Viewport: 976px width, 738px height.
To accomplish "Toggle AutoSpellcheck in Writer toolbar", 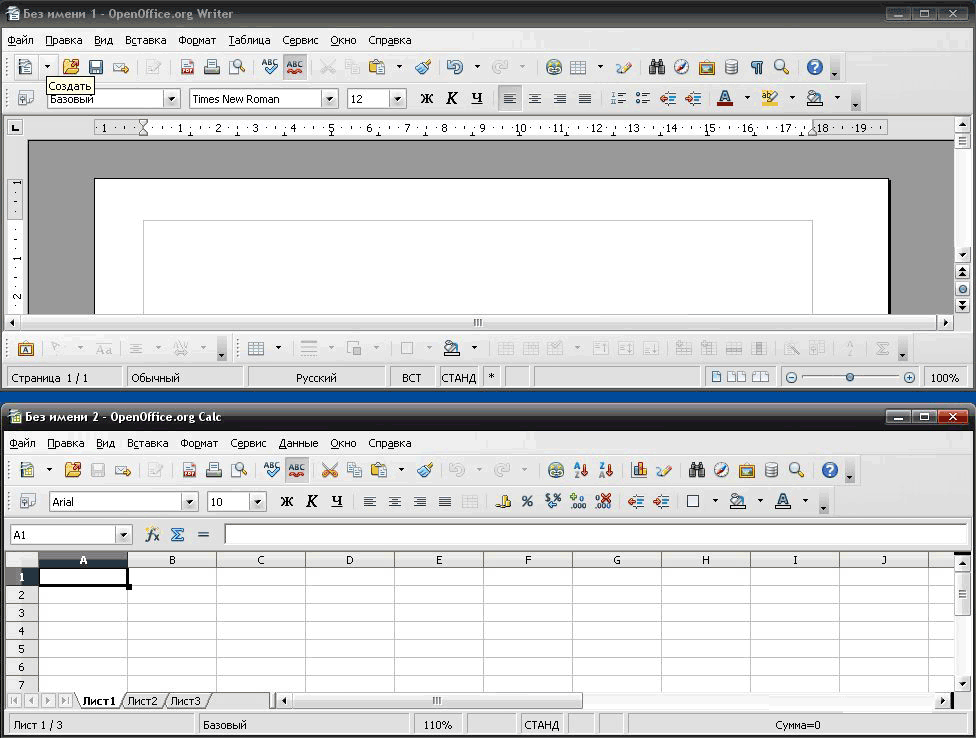I will click(x=294, y=67).
